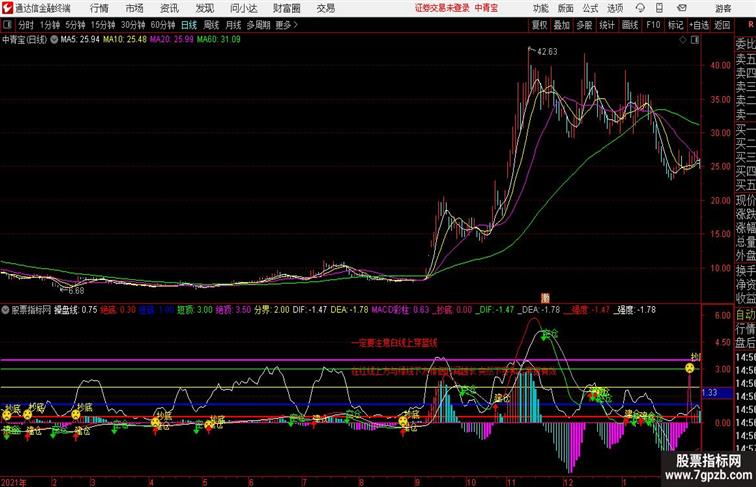Select the 日线 daily period tab
This screenshot has width=756, height=487.
tap(189, 25)
